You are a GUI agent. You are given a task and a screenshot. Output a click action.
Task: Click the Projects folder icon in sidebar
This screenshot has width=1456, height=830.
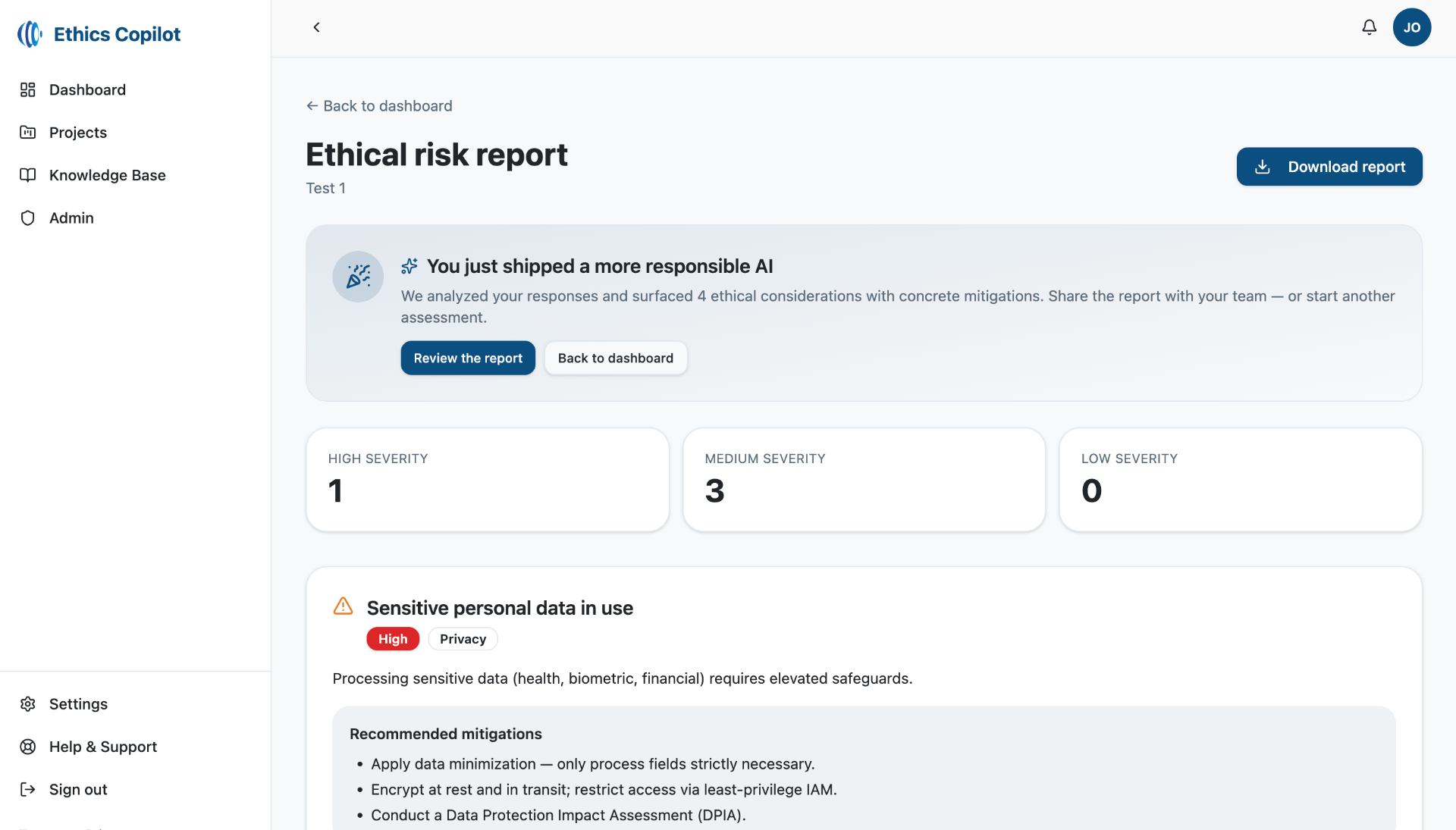(x=28, y=132)
